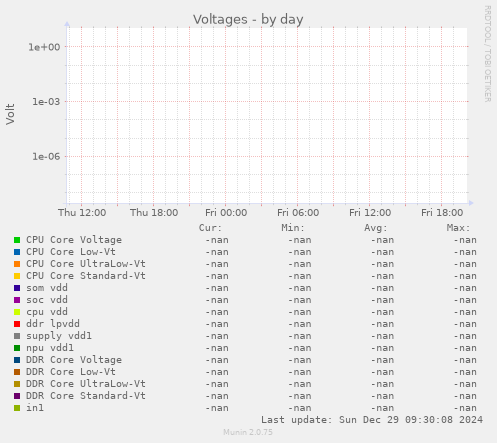The image size is (497, 443).
Task: Click the '1e+00' y-axis label
Action: coord(44,47)
